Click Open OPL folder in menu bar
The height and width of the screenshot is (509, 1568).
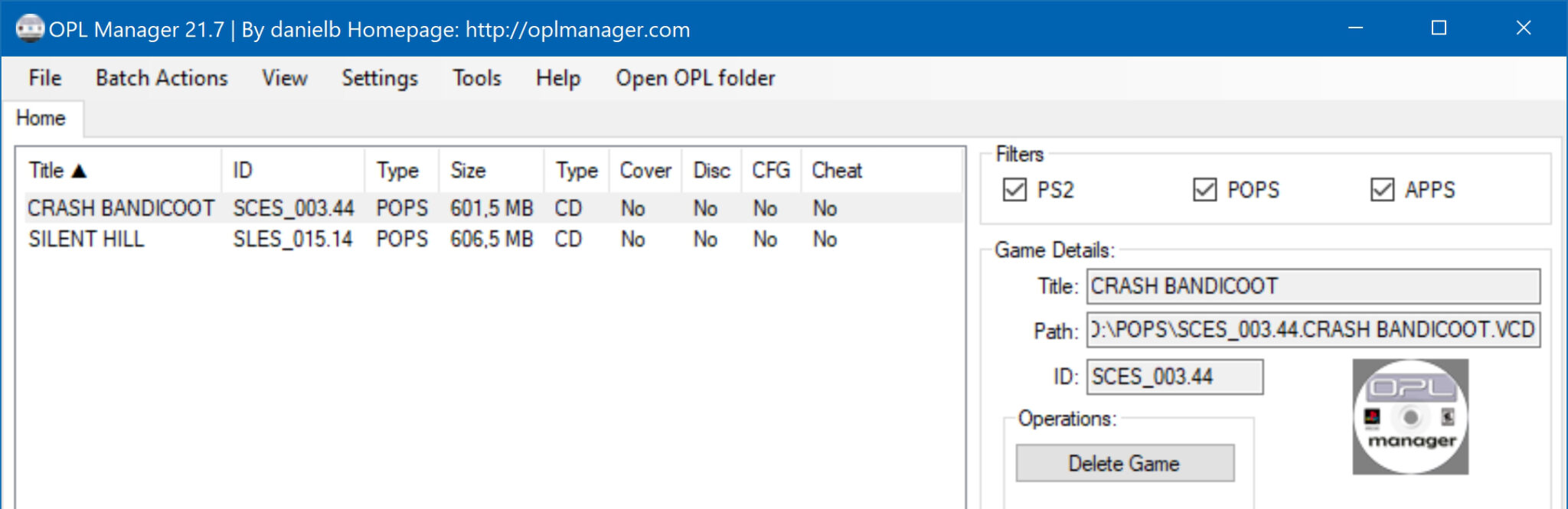tap(695, 78)
